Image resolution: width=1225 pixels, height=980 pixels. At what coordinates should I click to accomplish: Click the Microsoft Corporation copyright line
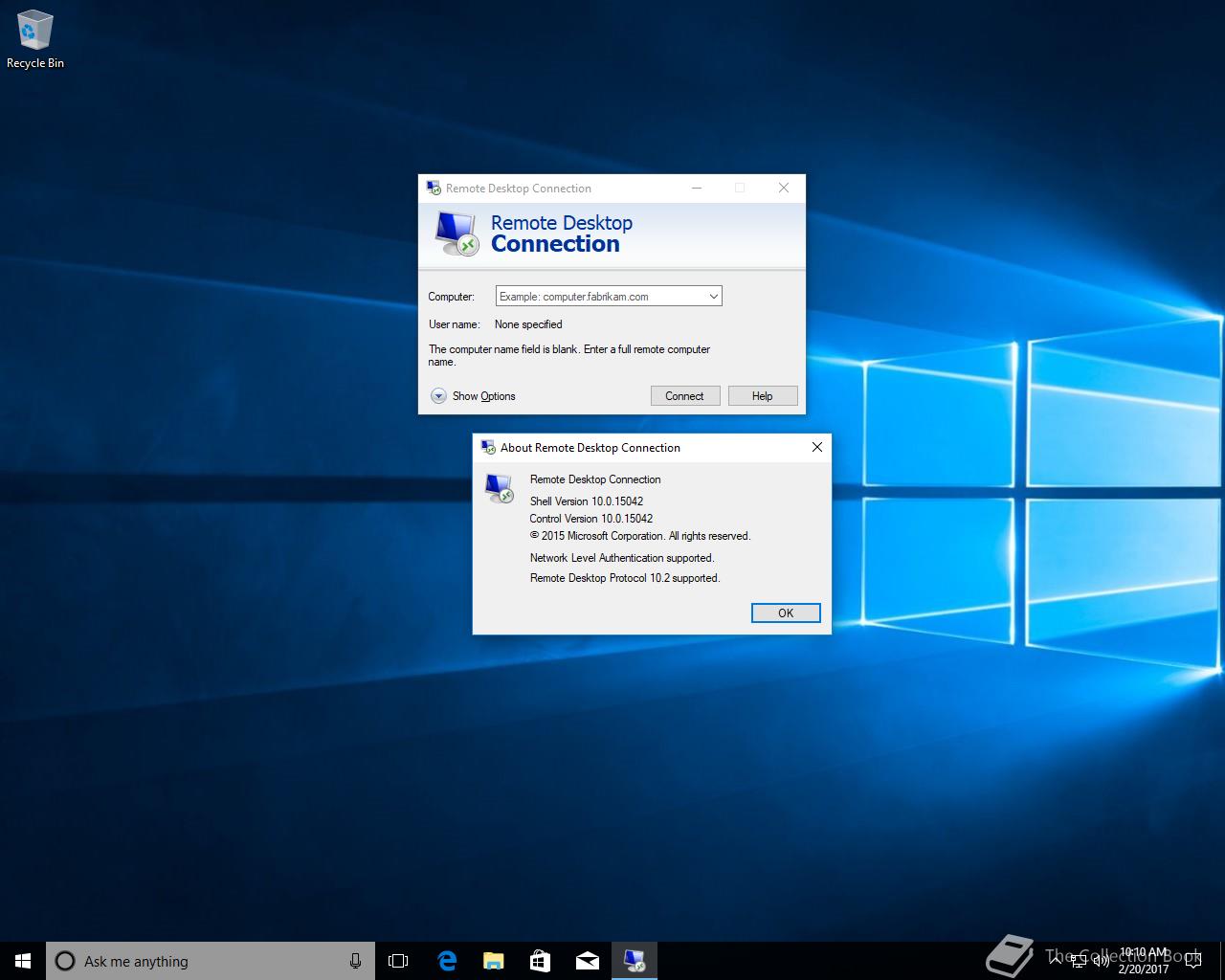tap(640, 536)
